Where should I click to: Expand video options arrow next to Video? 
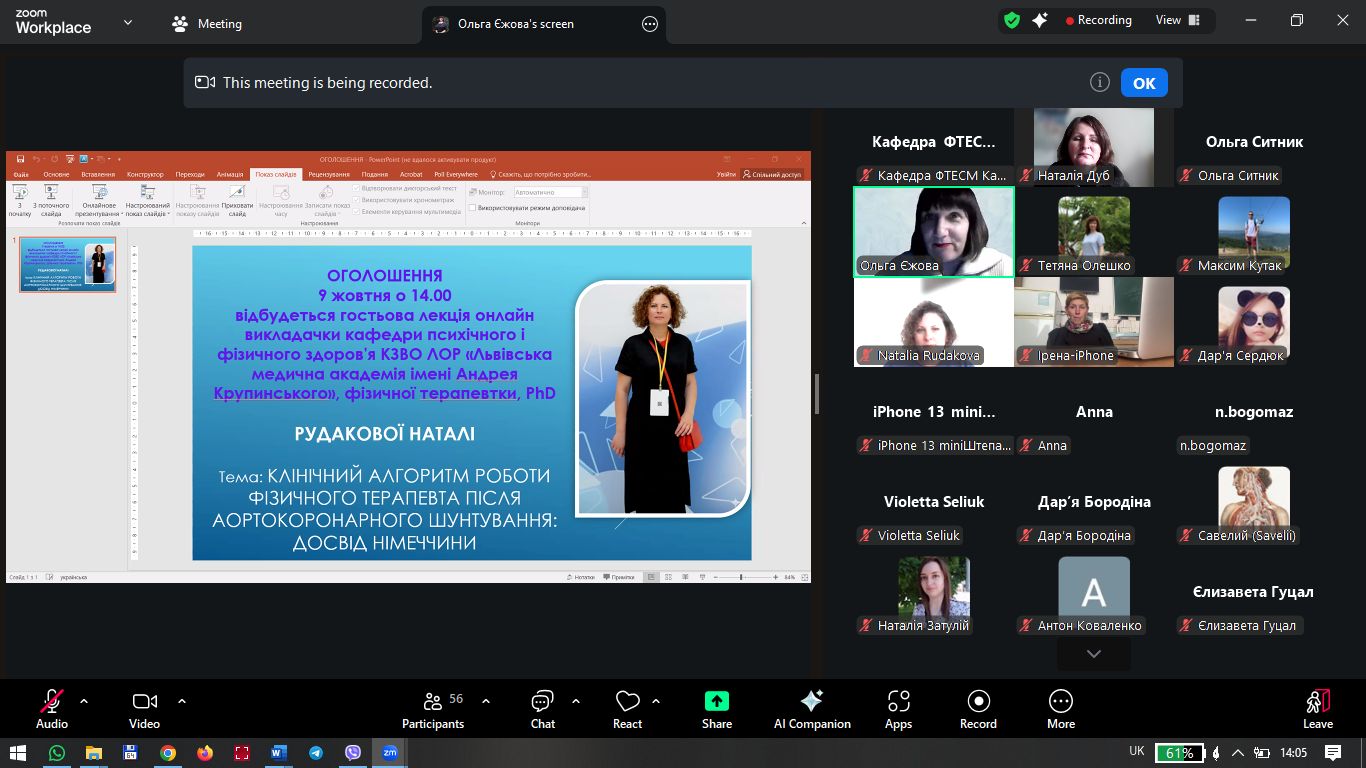(182, 701)
